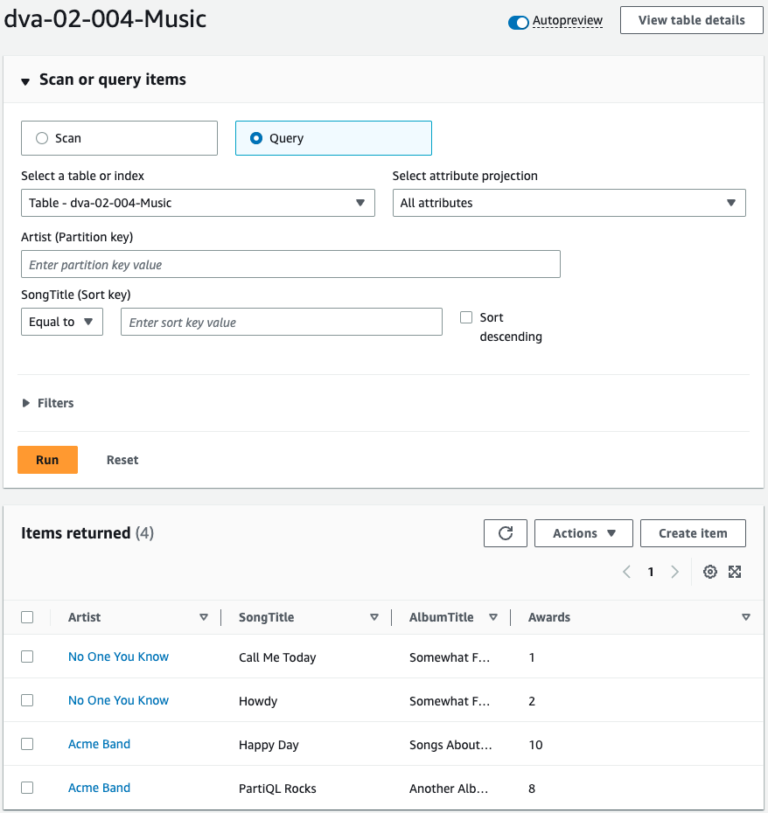Viewport: 768px width, 813px height.
Task: Go to previous results page arrow
Action: (x=626, y=572)
